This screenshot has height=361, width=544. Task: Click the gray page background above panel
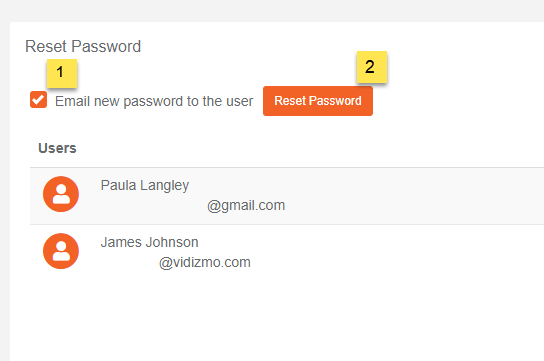click(272, 10)
